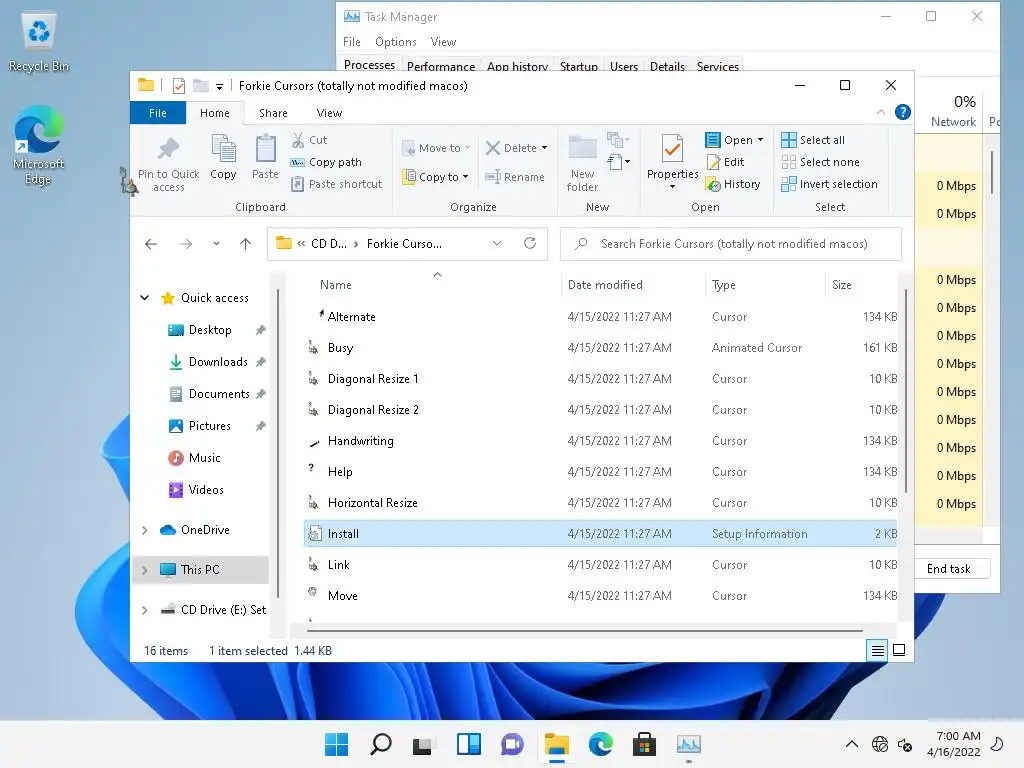Collapse the Quick access tree node
Image resolution: width=1024 pixels, height=768 pixels.
(x=144, y=298)
